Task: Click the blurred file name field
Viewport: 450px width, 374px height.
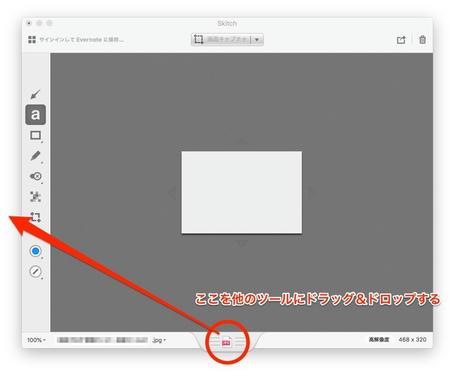Action: (102, 340)
